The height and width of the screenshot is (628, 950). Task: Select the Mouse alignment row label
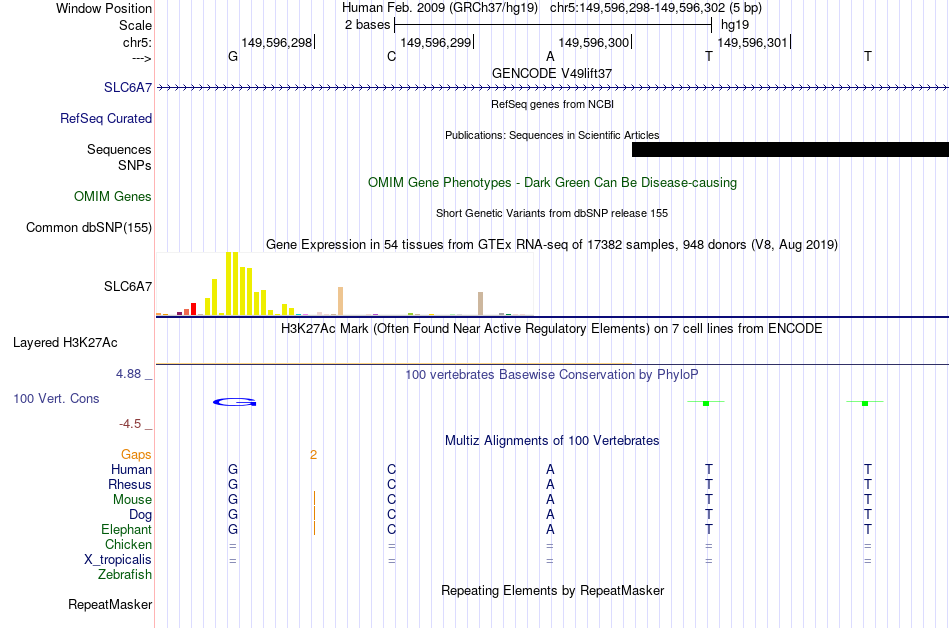pyautogui.click(x=132, y=500)
